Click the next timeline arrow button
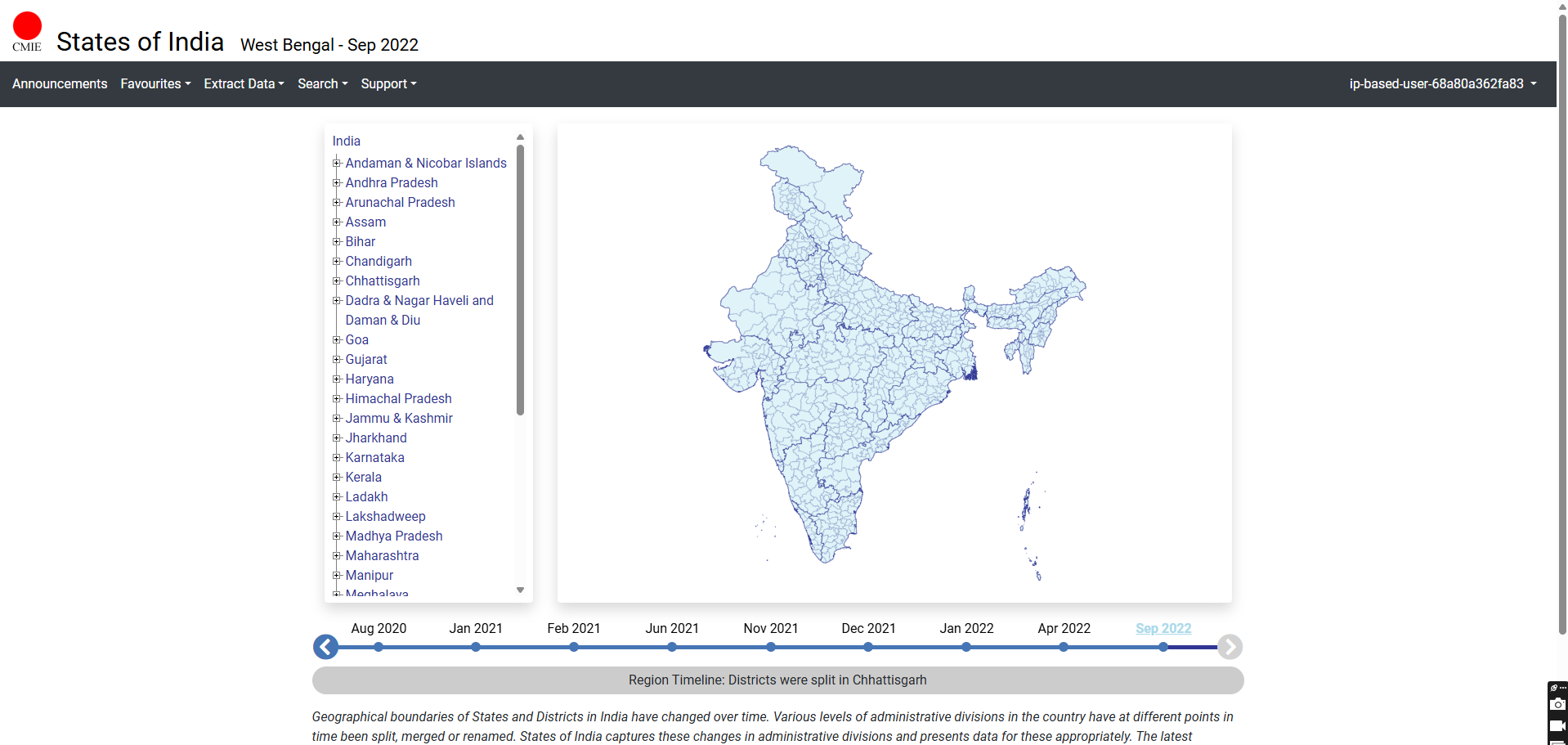The image size is (1568, 745). click(x=1230, y=647)
